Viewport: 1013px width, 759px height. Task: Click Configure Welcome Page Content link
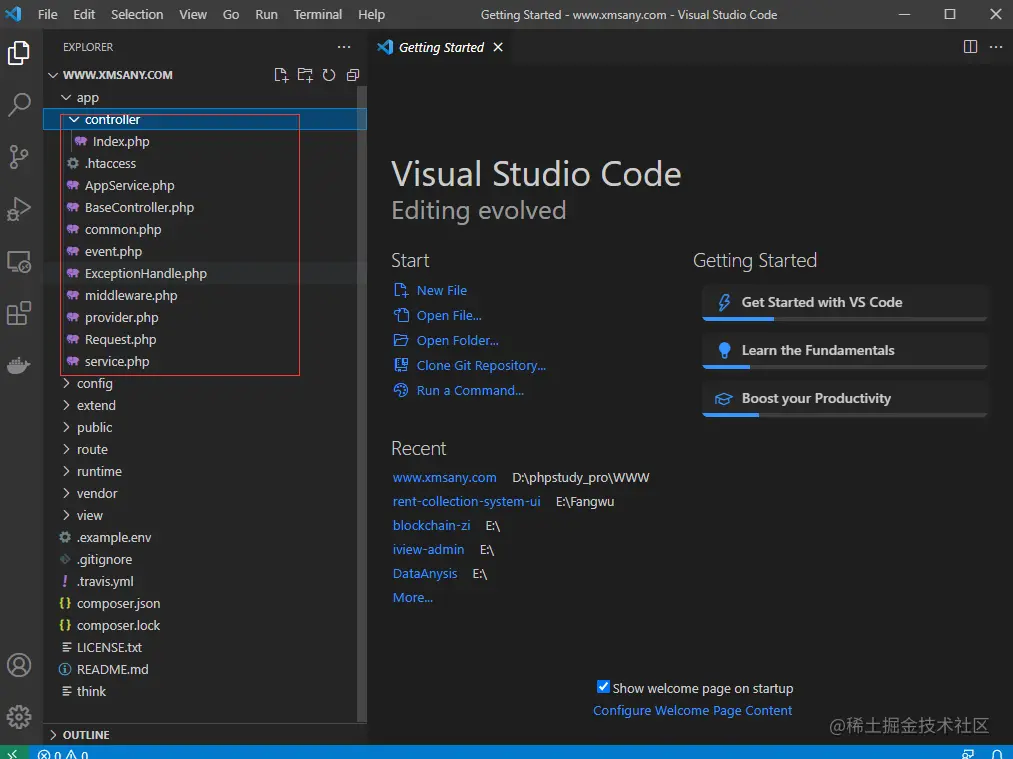click(693, 711)
